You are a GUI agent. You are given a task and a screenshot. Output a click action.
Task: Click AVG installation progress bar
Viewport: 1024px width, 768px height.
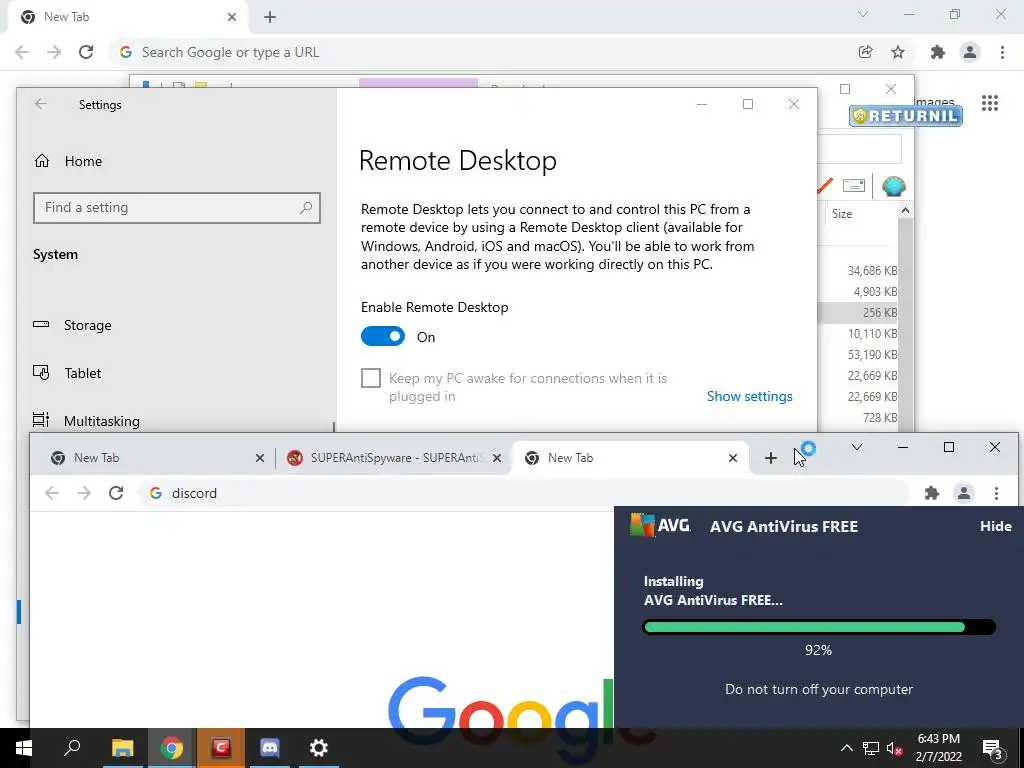(819, 627)
